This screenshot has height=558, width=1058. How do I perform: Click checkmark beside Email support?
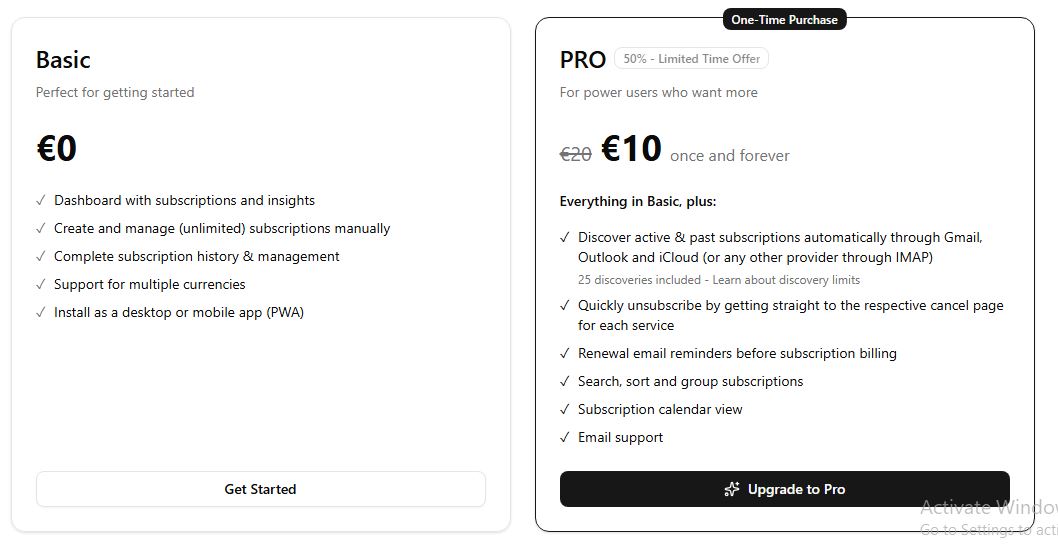tap(565, 437)
